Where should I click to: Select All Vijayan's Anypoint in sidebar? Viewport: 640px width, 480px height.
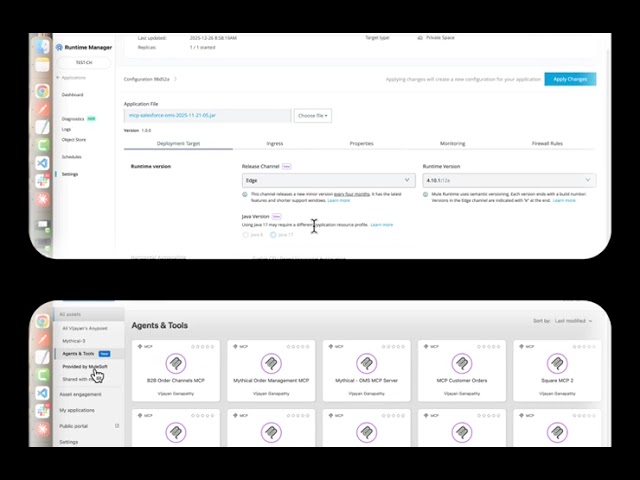pos(85,328)
